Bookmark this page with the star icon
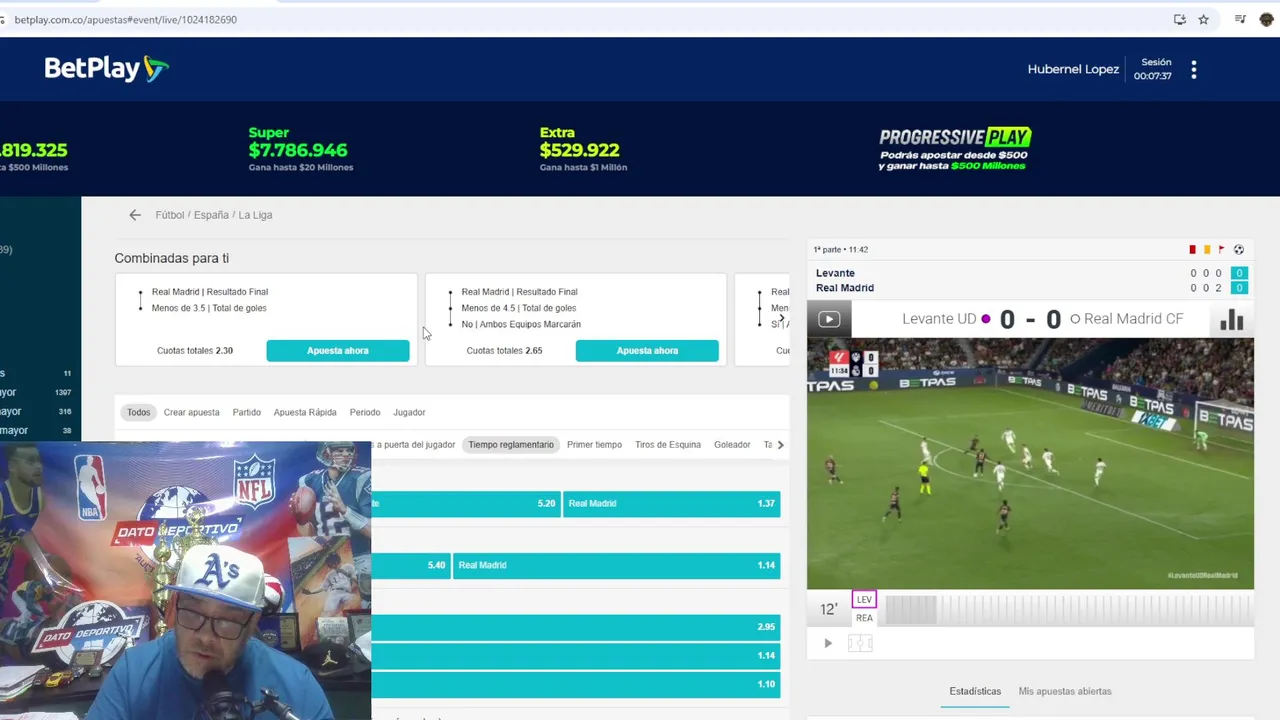This screenshot has width=1280, height=720. point(1204,19)
